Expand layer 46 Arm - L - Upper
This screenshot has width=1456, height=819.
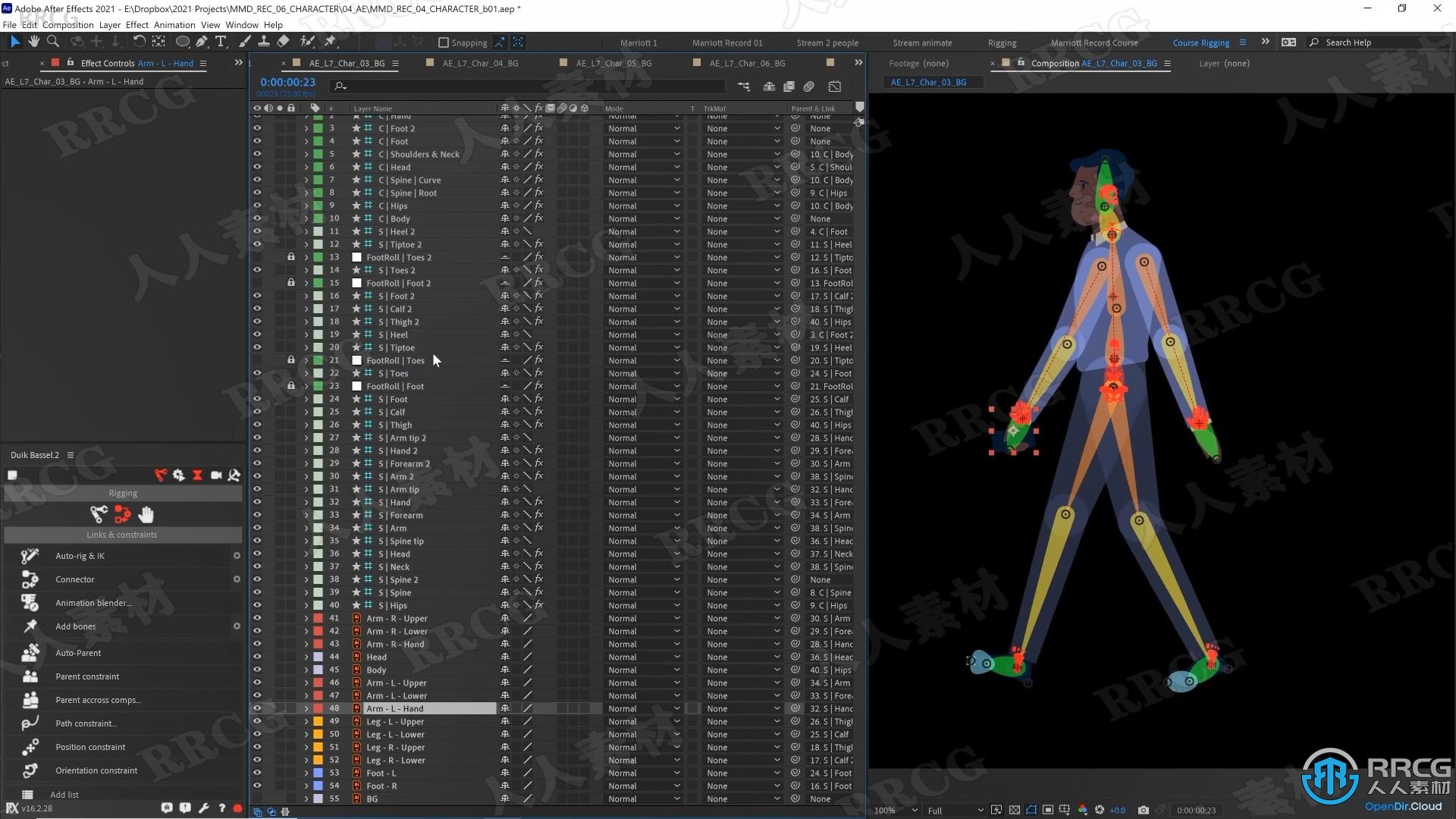tap(305, 682)
